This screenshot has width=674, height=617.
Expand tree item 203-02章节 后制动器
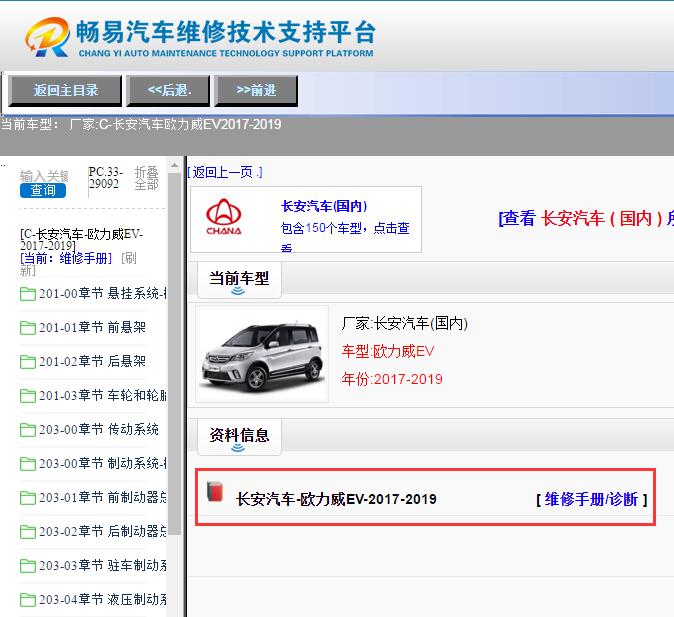coord(103,531)
